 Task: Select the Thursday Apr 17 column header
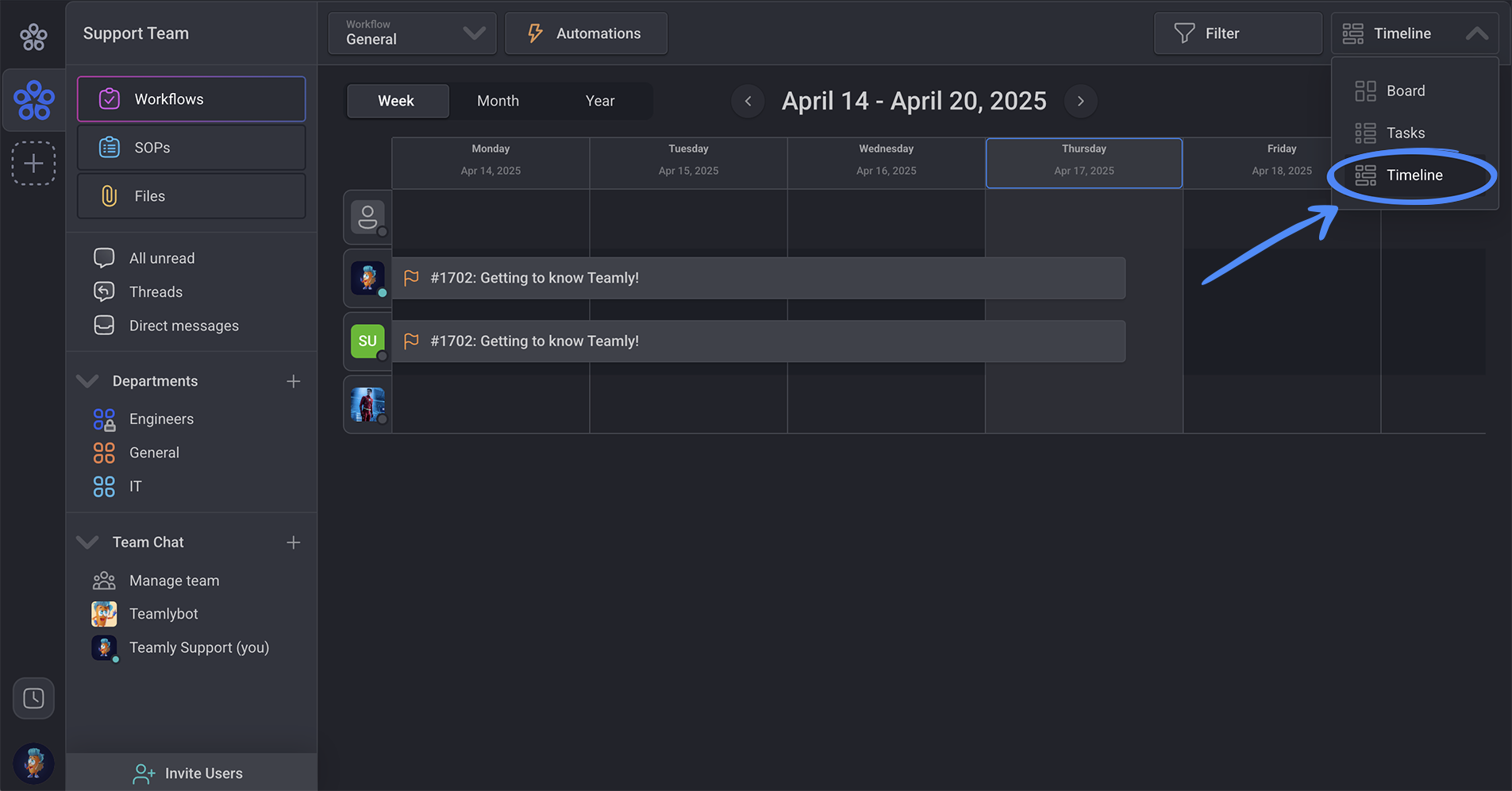1084,163
